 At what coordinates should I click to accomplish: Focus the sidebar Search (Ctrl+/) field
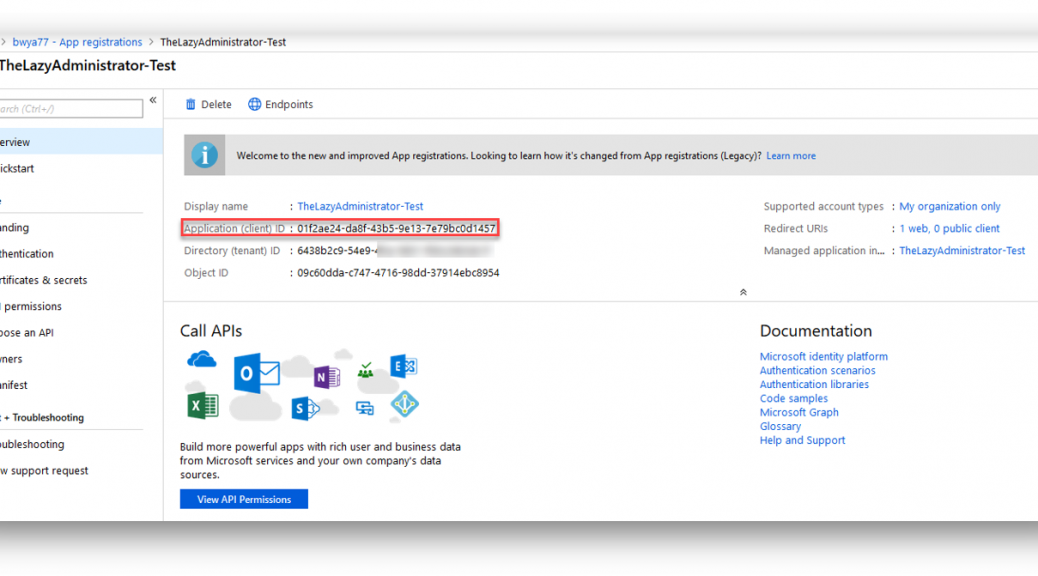pyautogui.click(x=71, y=109)
